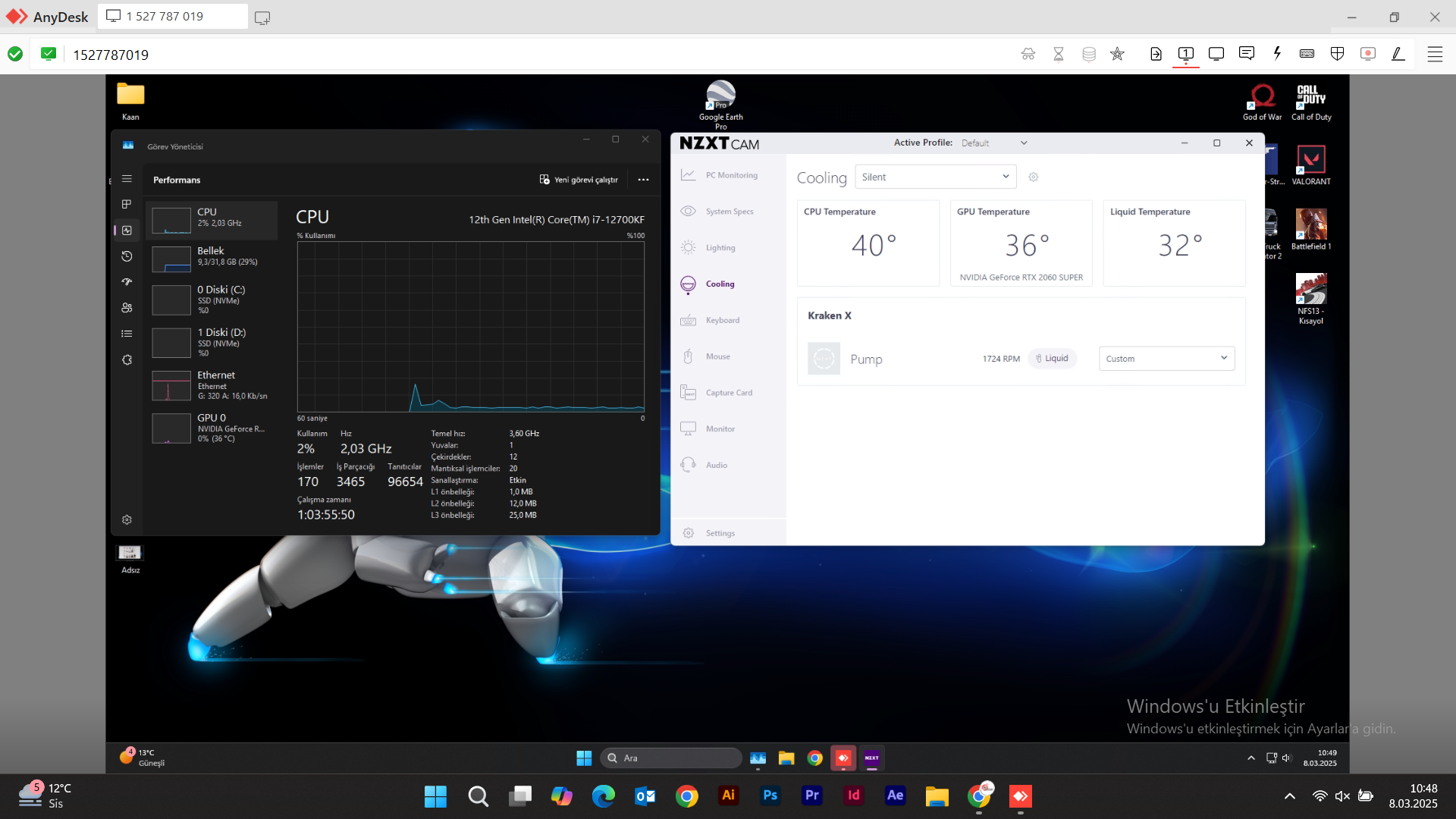Click the Kraken X pump device icon

824,359
